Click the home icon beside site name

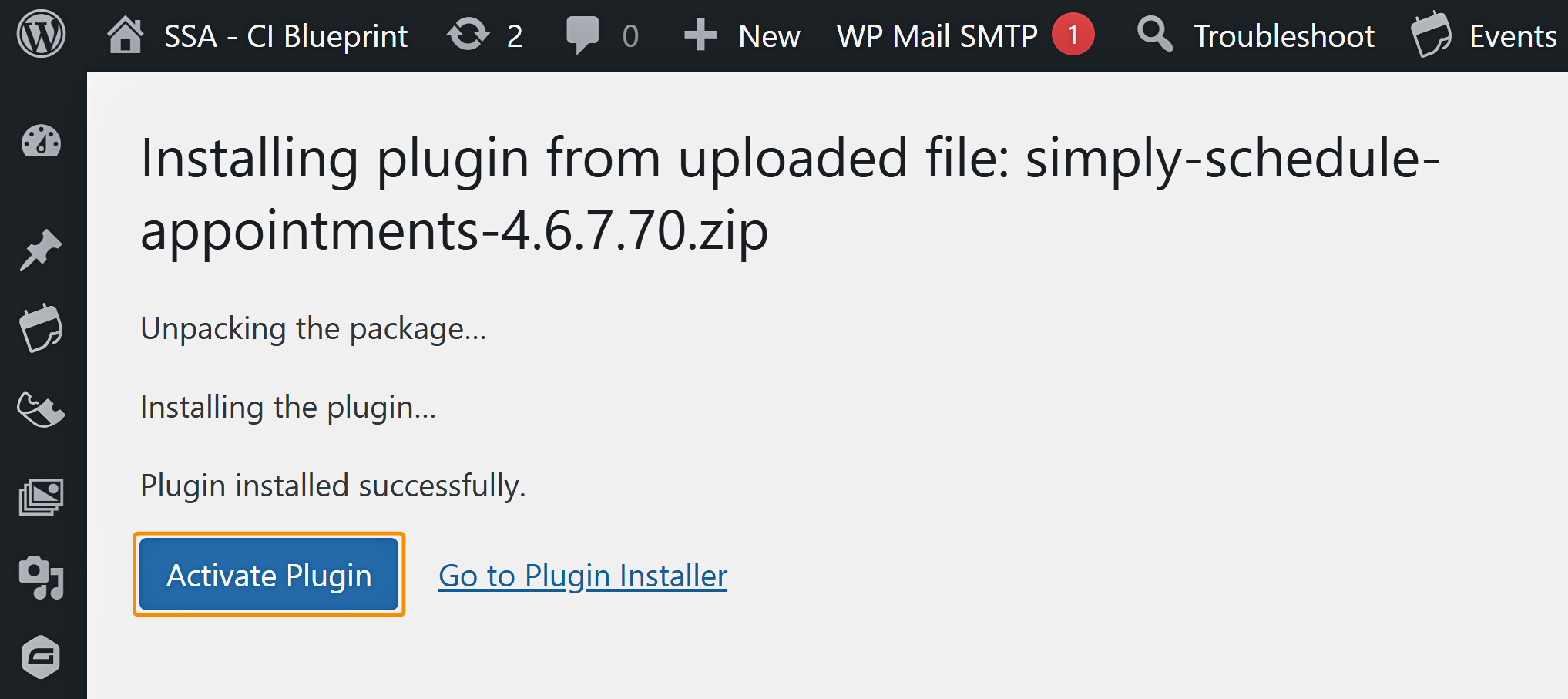point(126,34)
